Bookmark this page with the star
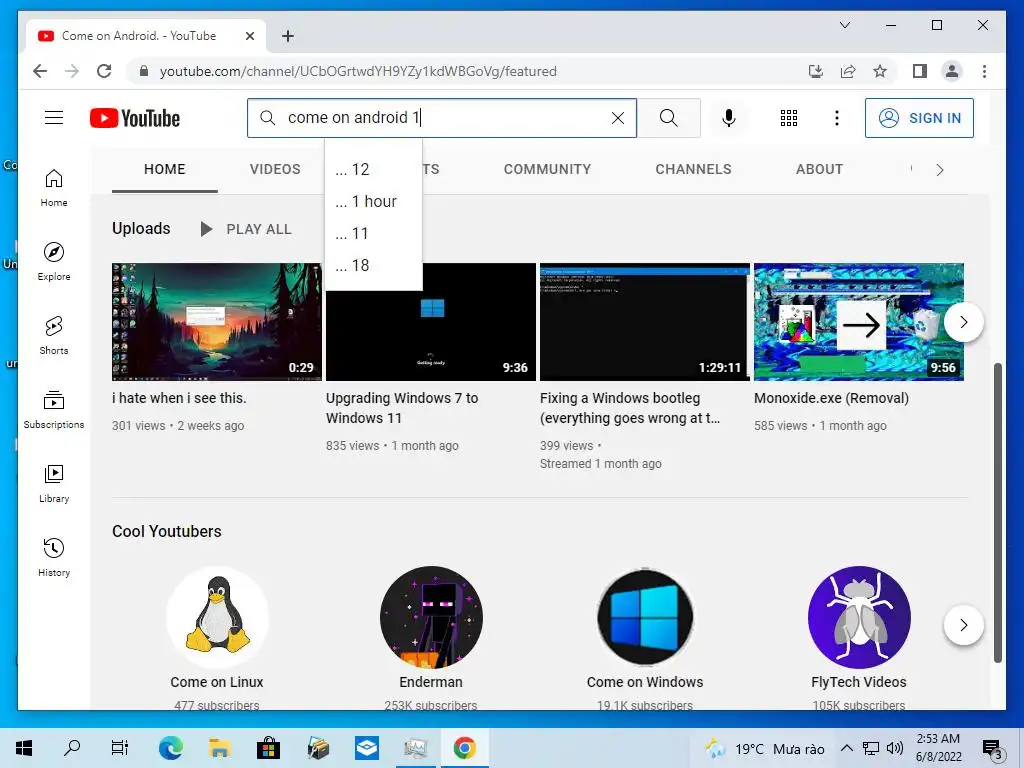The width and height of the screenshot is (1024, 768). [x=880, y=71]
